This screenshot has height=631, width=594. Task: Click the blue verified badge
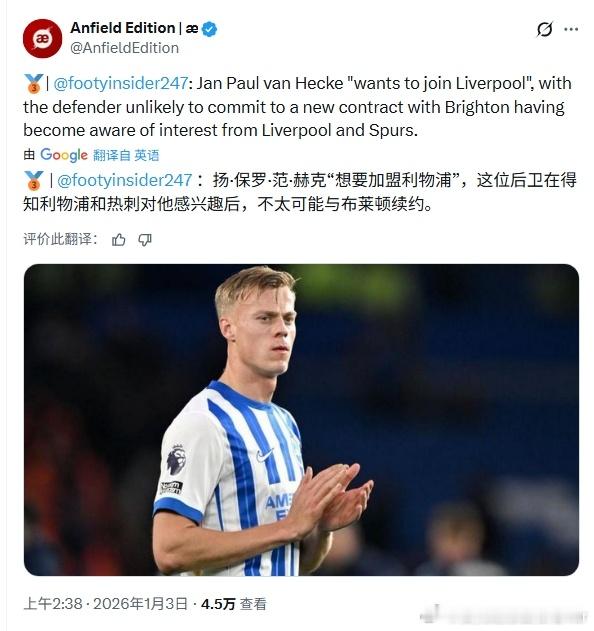pyautogui.click(x=209, y=29)
